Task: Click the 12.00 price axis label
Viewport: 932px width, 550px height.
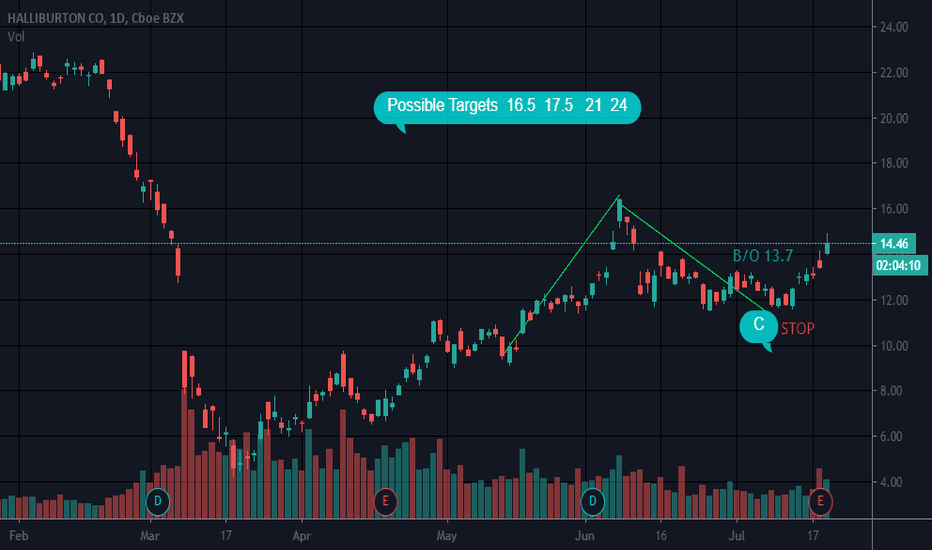Action: pos(894,300)
